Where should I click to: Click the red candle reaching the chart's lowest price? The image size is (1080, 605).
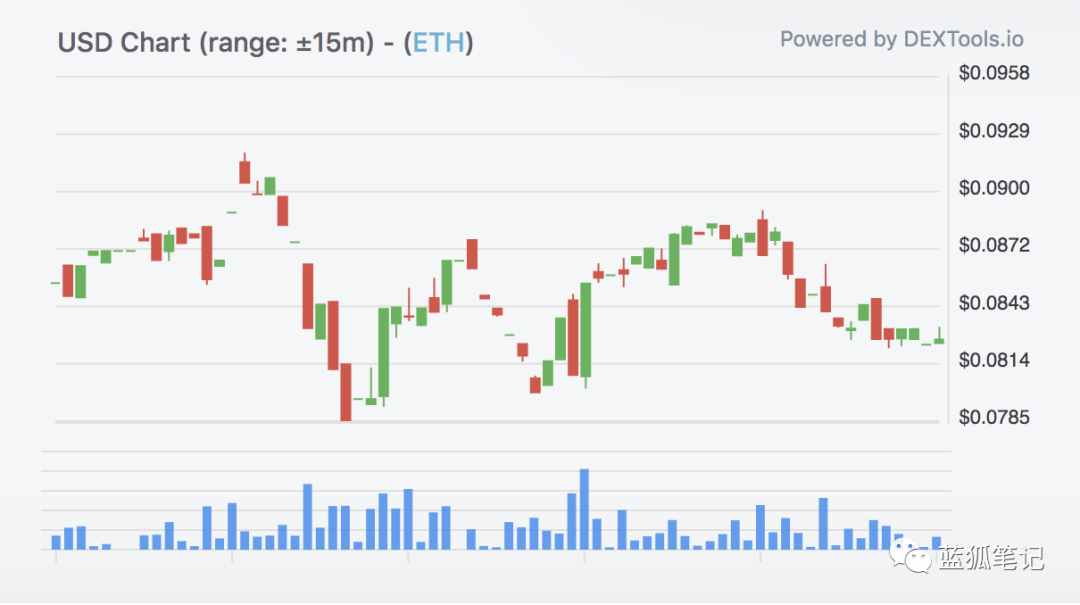(x=346, y=391)
